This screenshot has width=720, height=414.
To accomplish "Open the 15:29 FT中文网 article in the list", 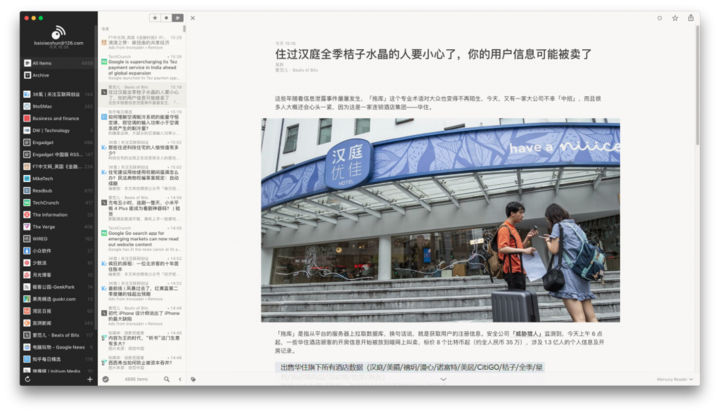I will (x=141, y=42).
